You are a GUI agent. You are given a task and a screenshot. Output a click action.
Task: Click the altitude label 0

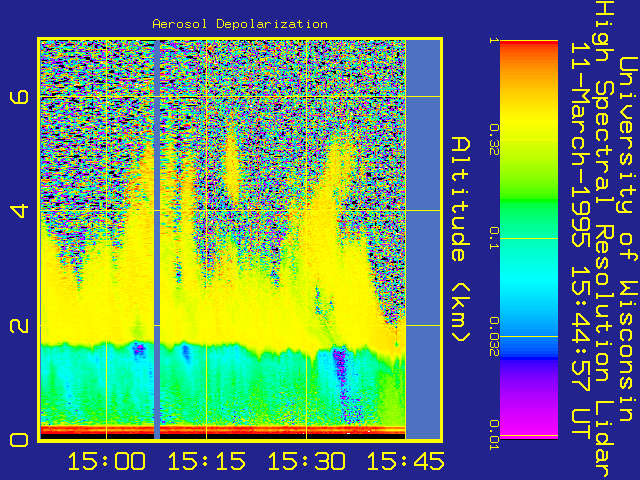(19, 440)
